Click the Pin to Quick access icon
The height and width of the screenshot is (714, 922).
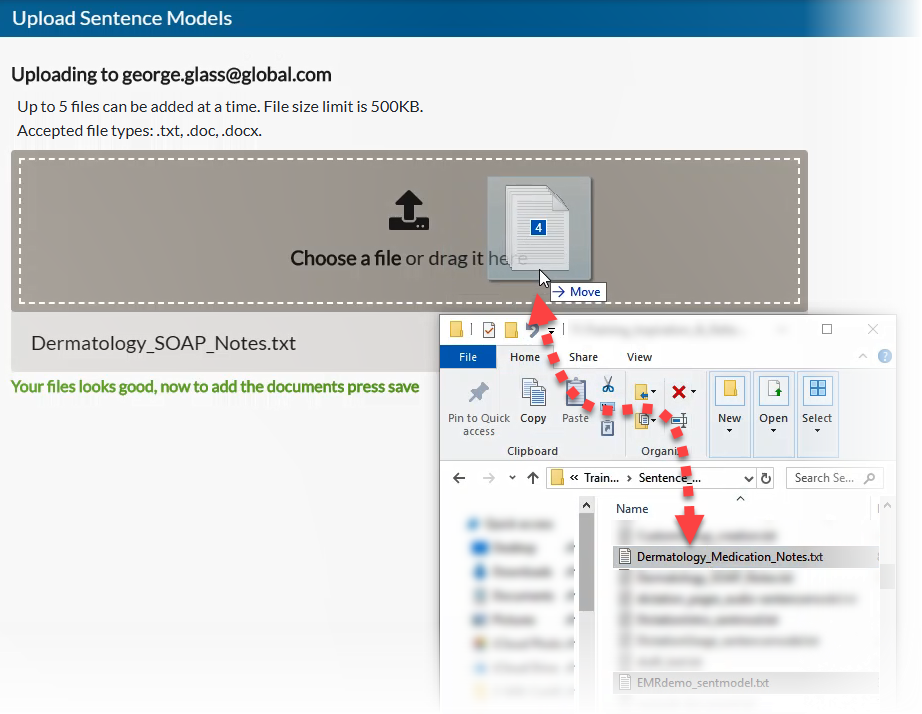478,393
